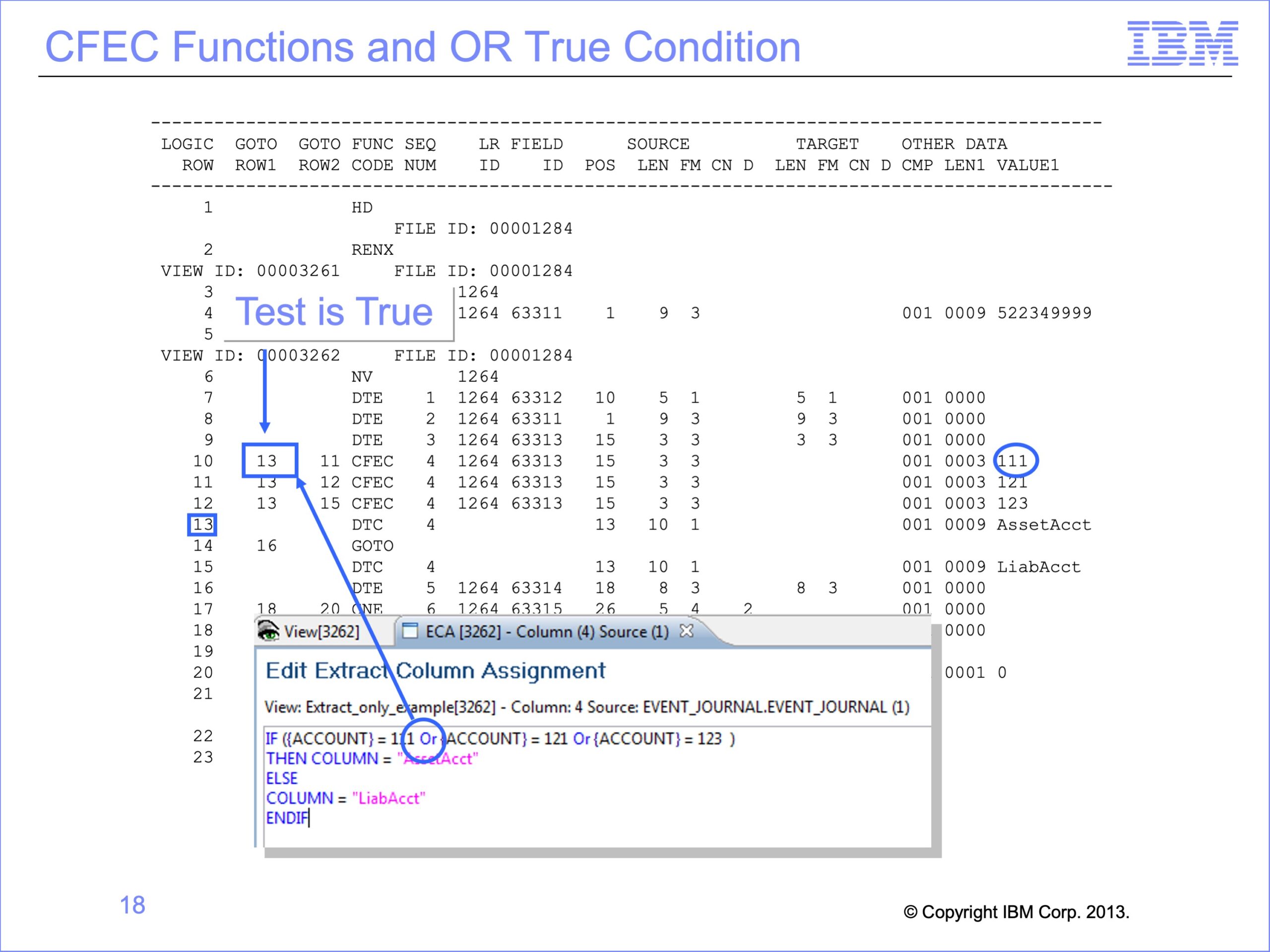Click the View: Extract_only_example[3262] description line

(x=587, y=707)
